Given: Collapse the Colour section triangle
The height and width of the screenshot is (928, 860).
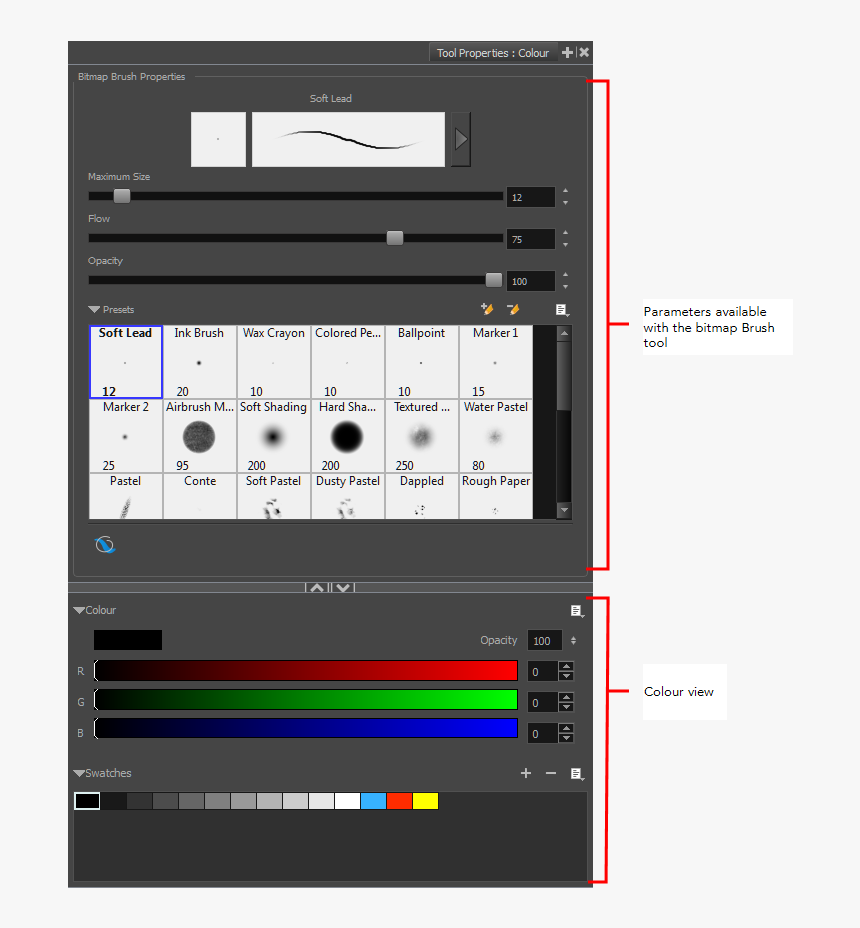Looking at the screenshot, I should tap(79, 609).
